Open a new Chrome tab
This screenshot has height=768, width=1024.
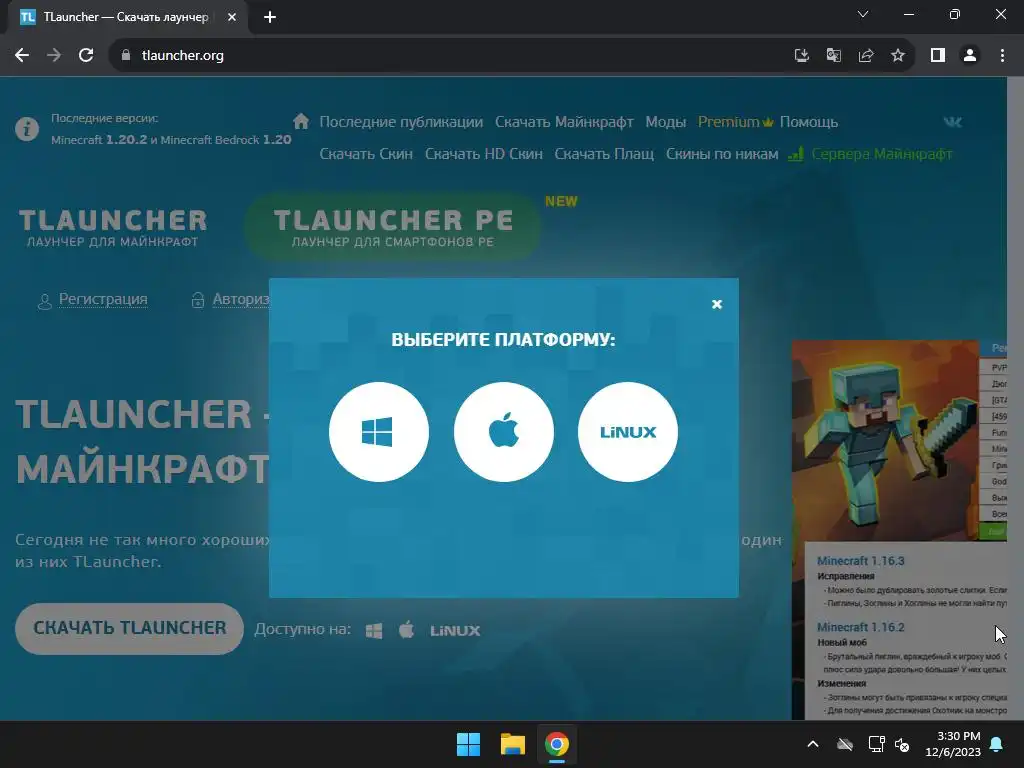click(270, 17)
